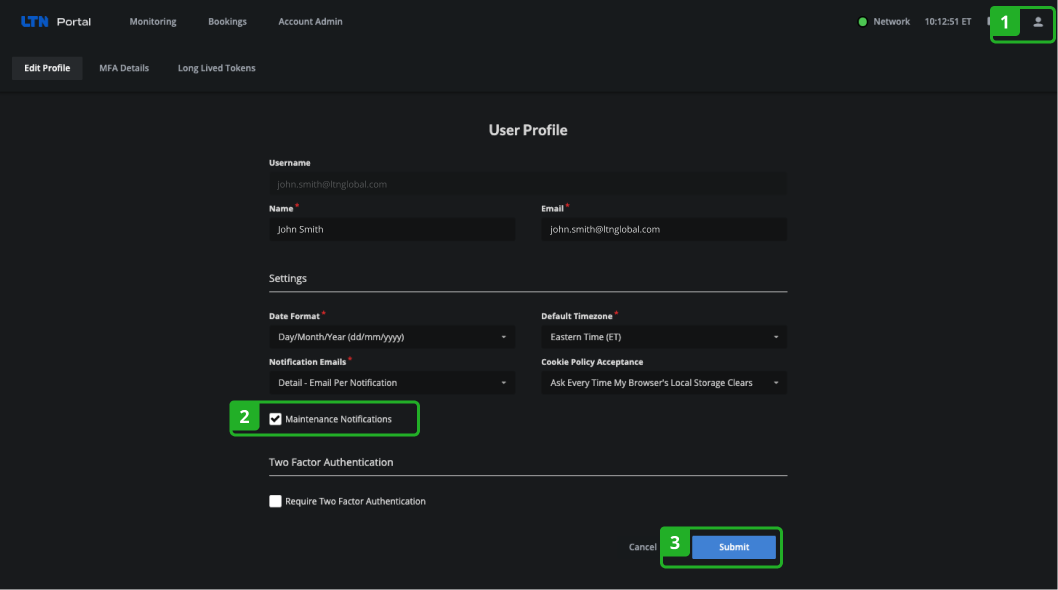Open the Notification Emails dropdown

click(x=392, y=383)
